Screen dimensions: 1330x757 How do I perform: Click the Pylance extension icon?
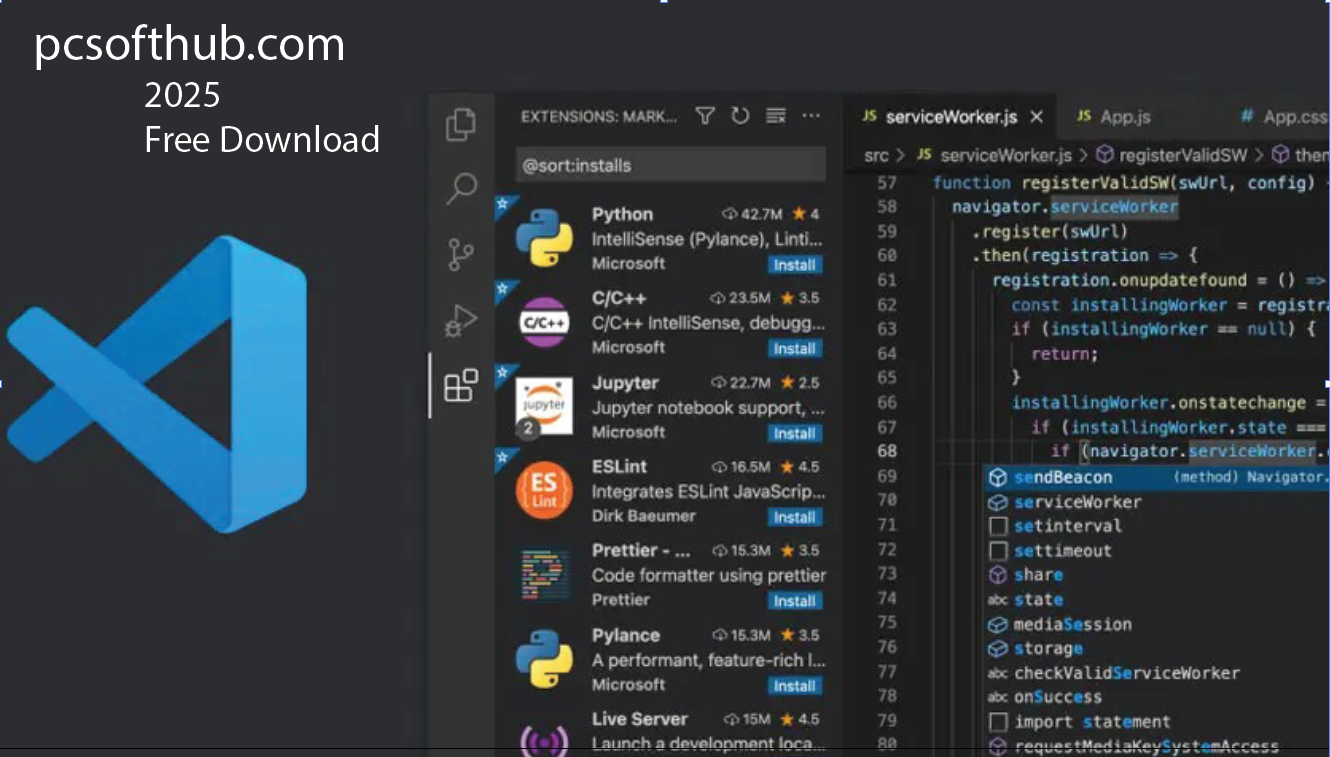point(544,658)
